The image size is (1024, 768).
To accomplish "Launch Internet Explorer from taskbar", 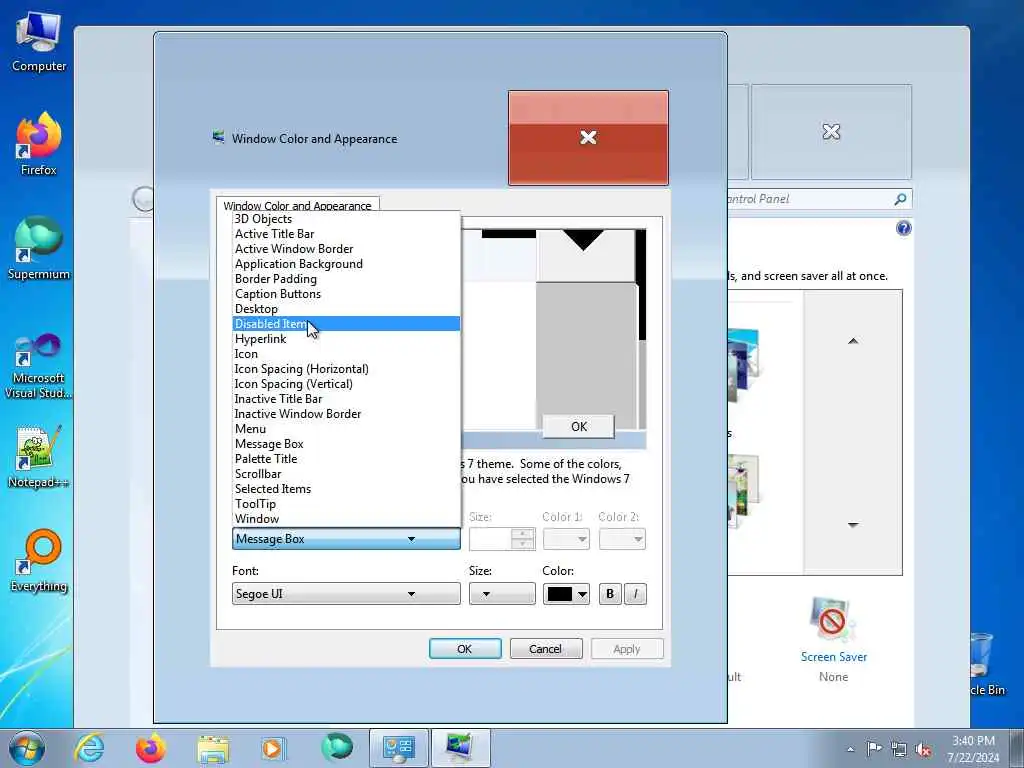I will click(89, 748).
